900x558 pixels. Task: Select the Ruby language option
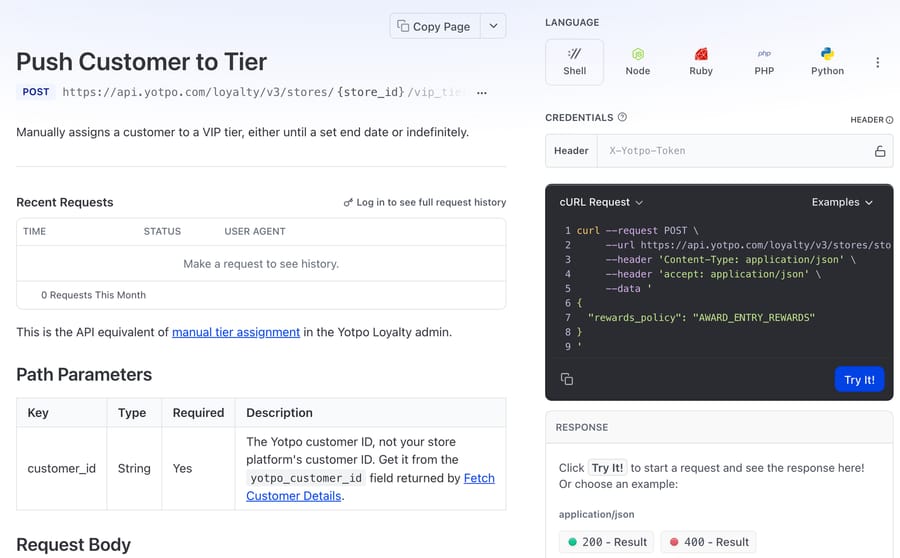coord(701,62)
